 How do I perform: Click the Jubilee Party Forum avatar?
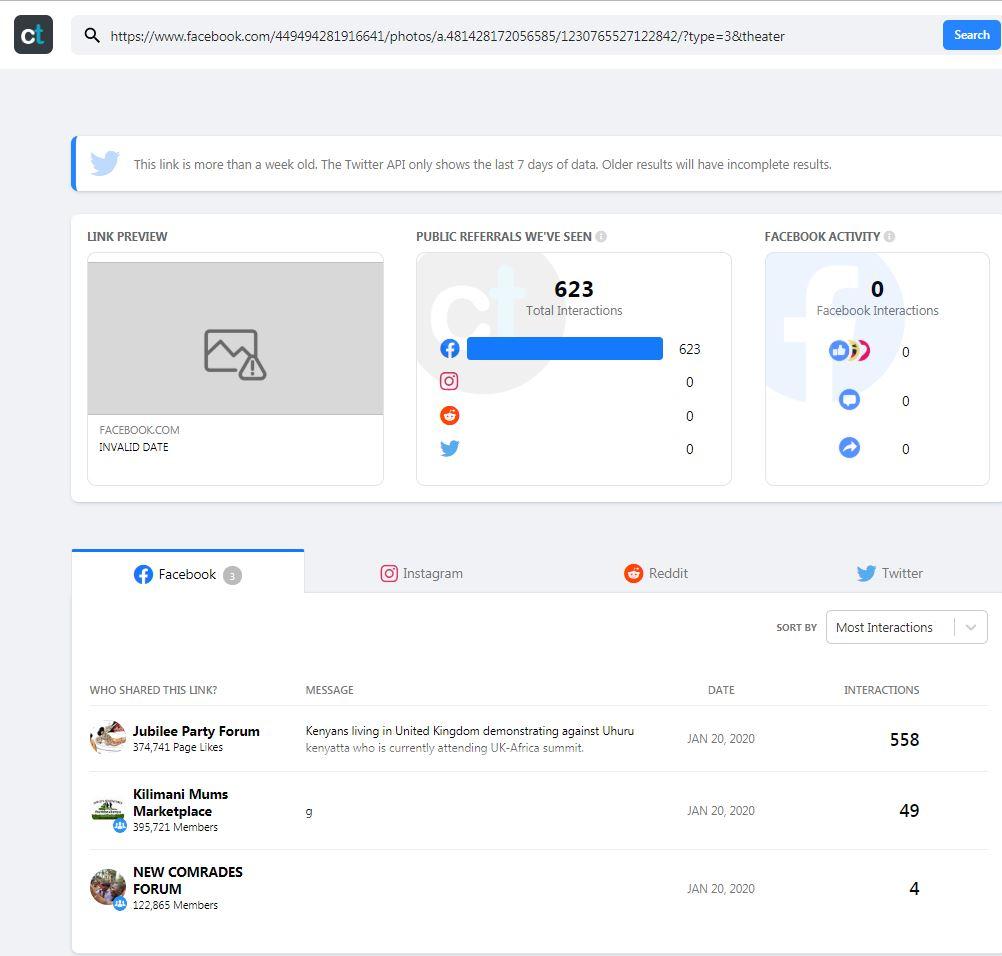click(x=108, y=737)
